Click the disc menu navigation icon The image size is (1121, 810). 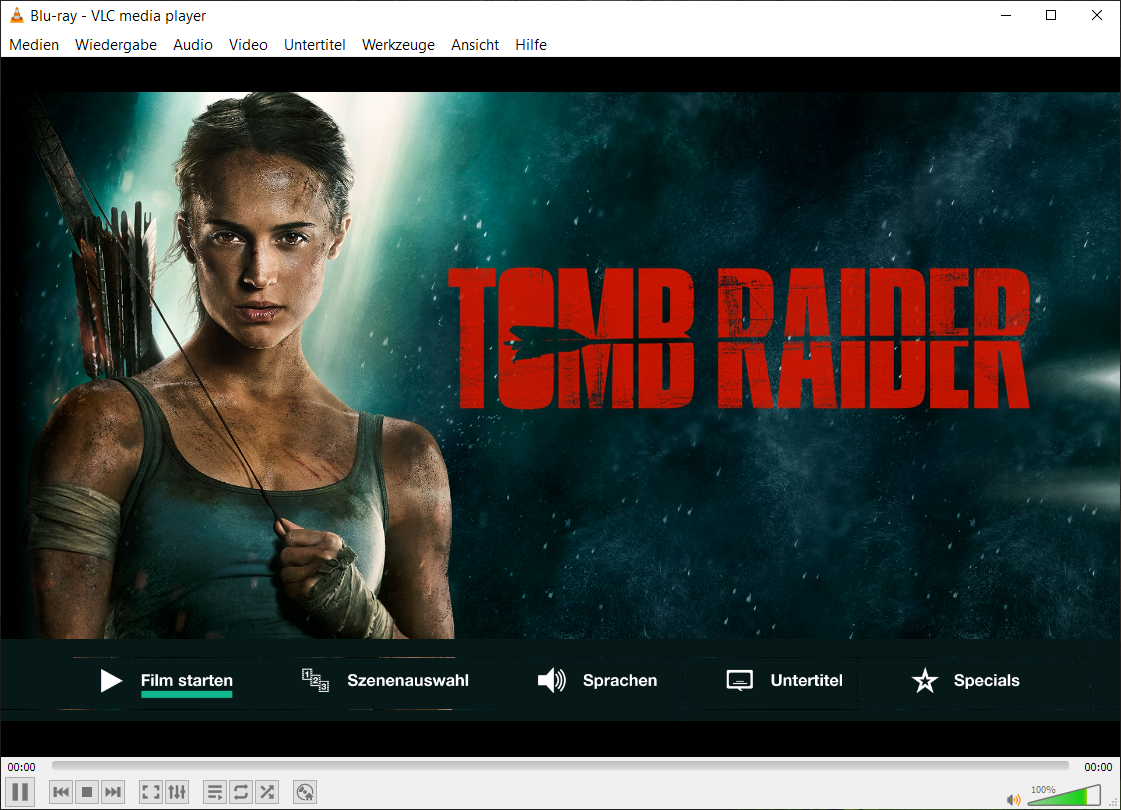(x=304, y=791)
